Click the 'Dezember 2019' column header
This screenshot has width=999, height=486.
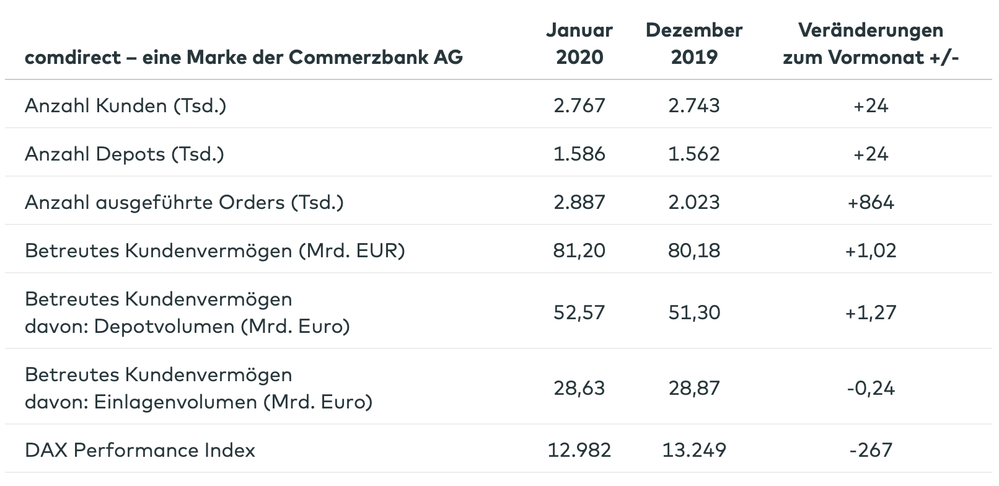tap(694, 44)
